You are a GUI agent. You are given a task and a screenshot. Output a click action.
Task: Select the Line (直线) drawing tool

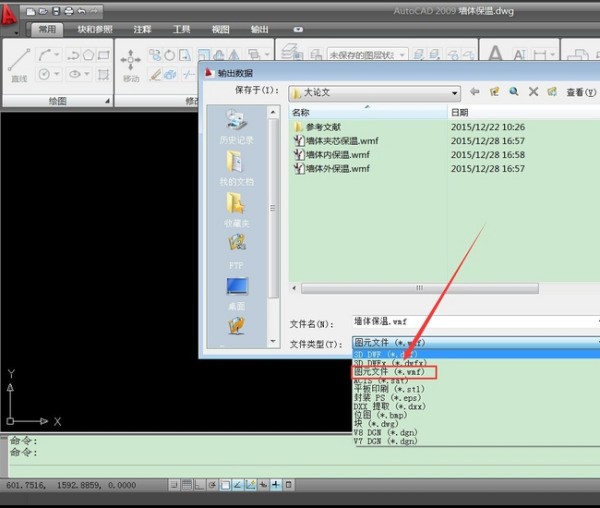[x=19, y=65]
